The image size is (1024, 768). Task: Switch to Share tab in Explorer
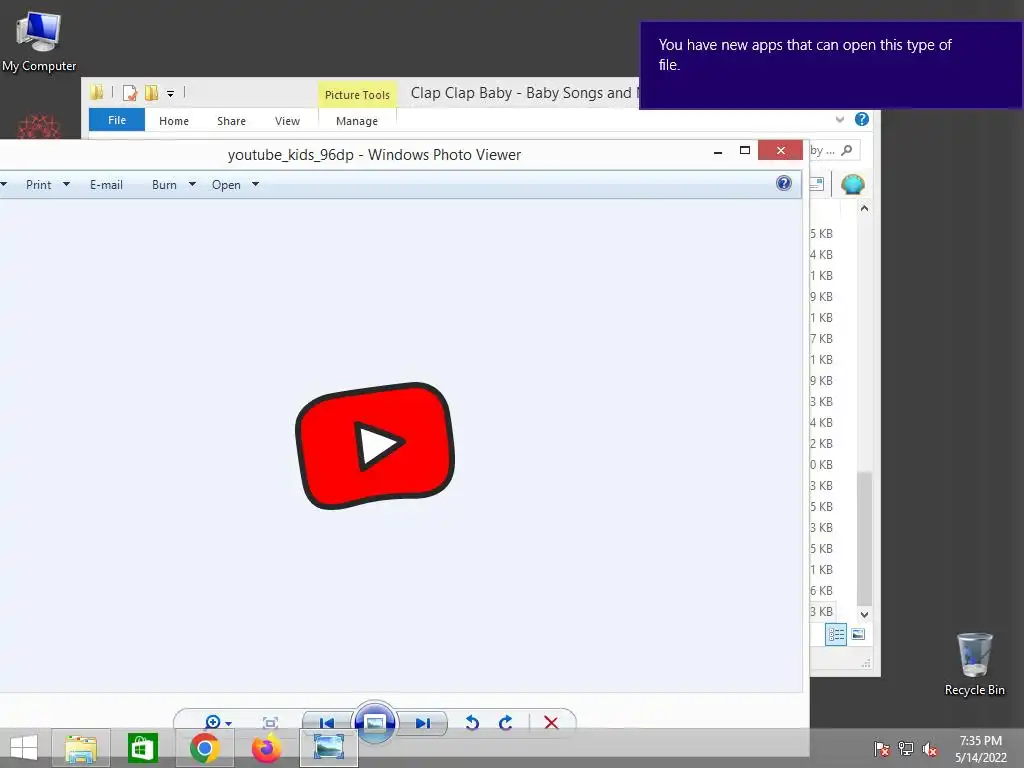pos(231,121)
